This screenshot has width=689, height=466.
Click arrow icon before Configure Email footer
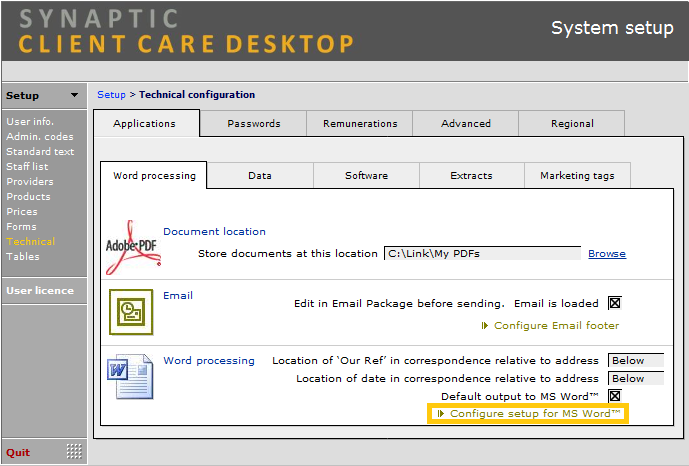(485, 325)
